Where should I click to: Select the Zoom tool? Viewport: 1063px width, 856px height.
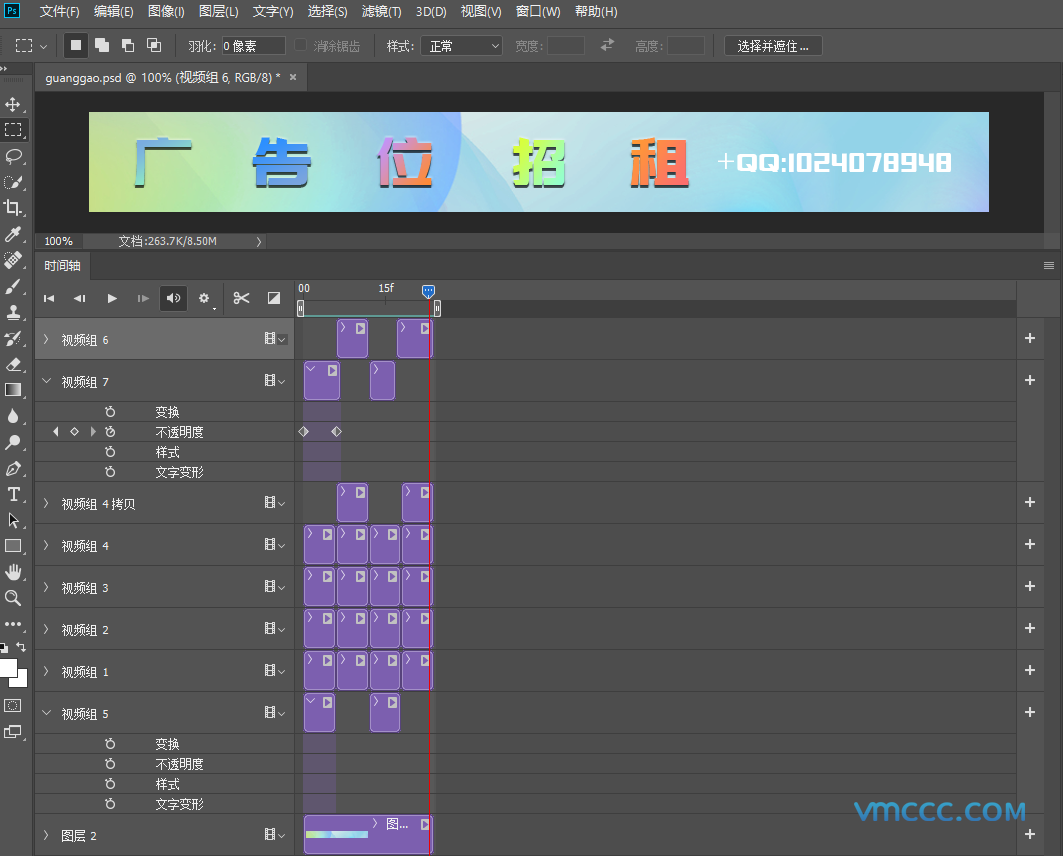click(x=13, y=598)
